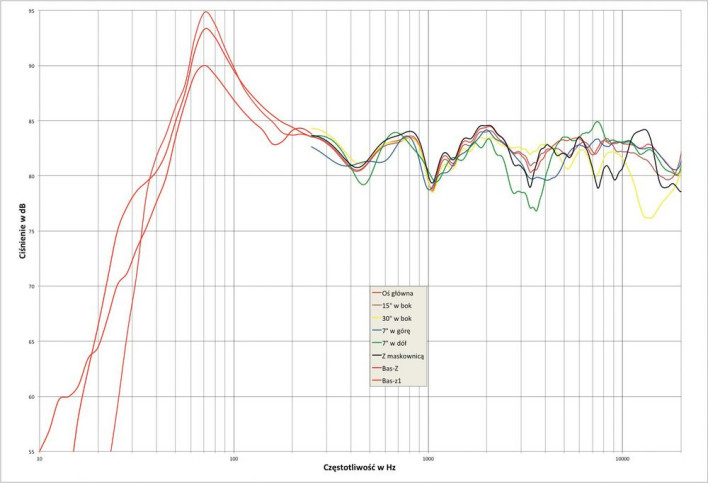The image size is (708, 483).
Task: Click the 75 label on the dB axis
Action: [x=31, y=231]
